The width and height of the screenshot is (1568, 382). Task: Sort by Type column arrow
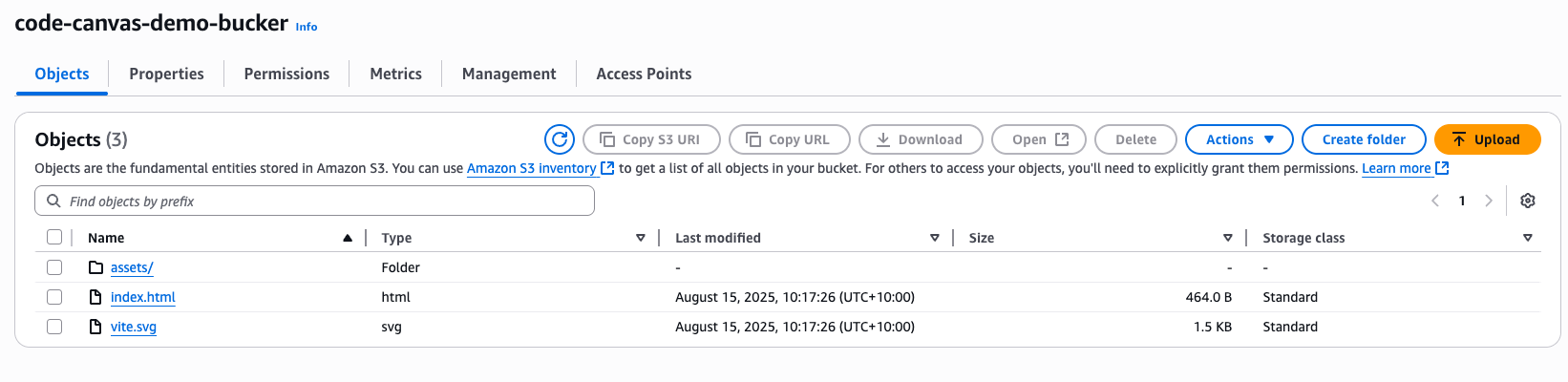pos(641,238)
